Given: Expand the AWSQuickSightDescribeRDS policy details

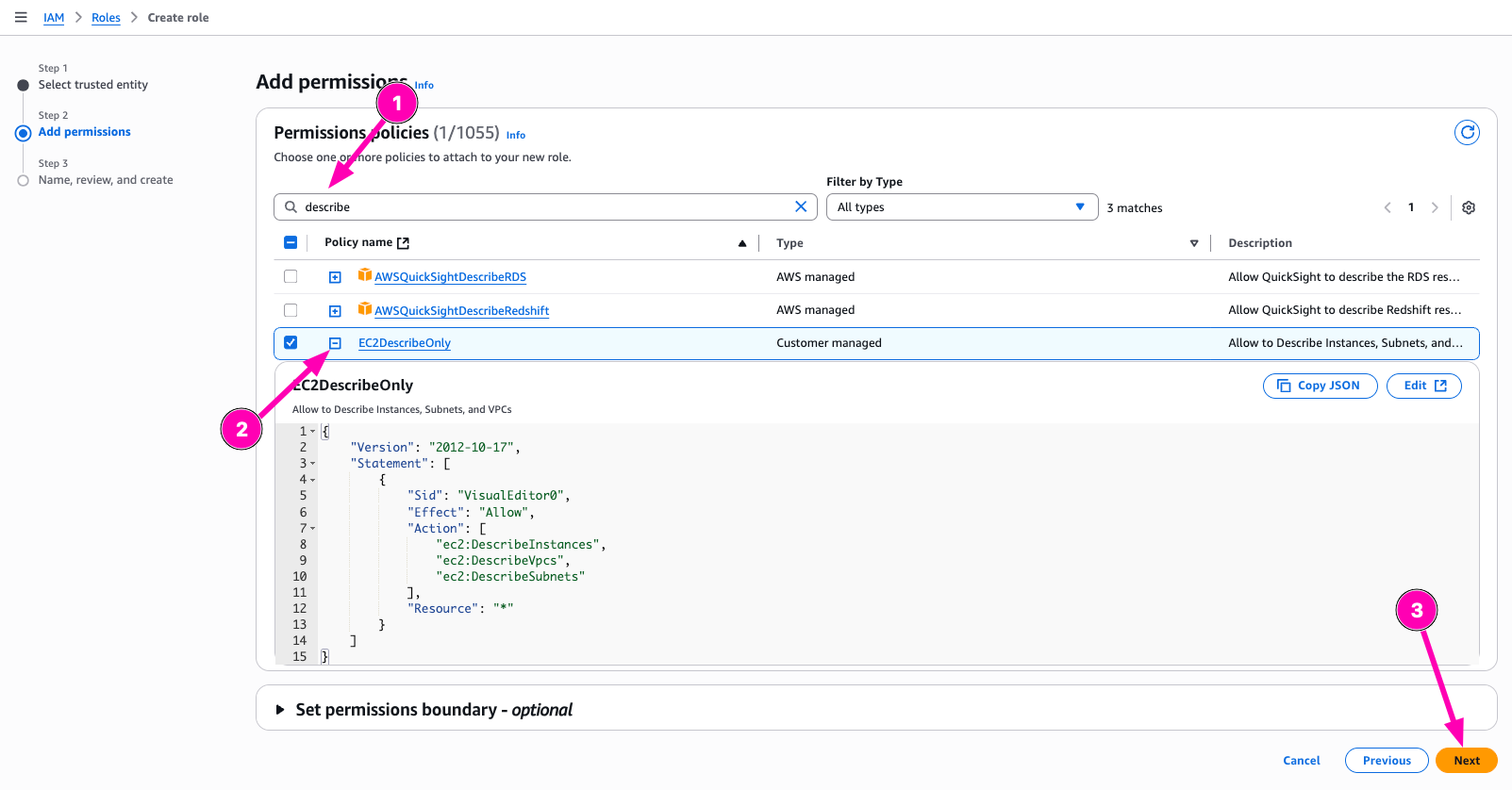Looking at the screenshot, I should coord(335,277).
